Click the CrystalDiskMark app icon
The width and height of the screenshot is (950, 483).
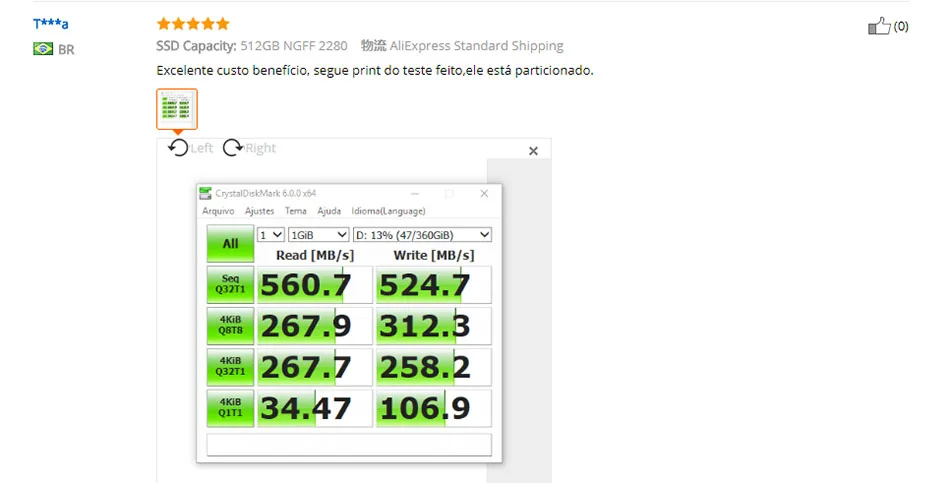206,193
